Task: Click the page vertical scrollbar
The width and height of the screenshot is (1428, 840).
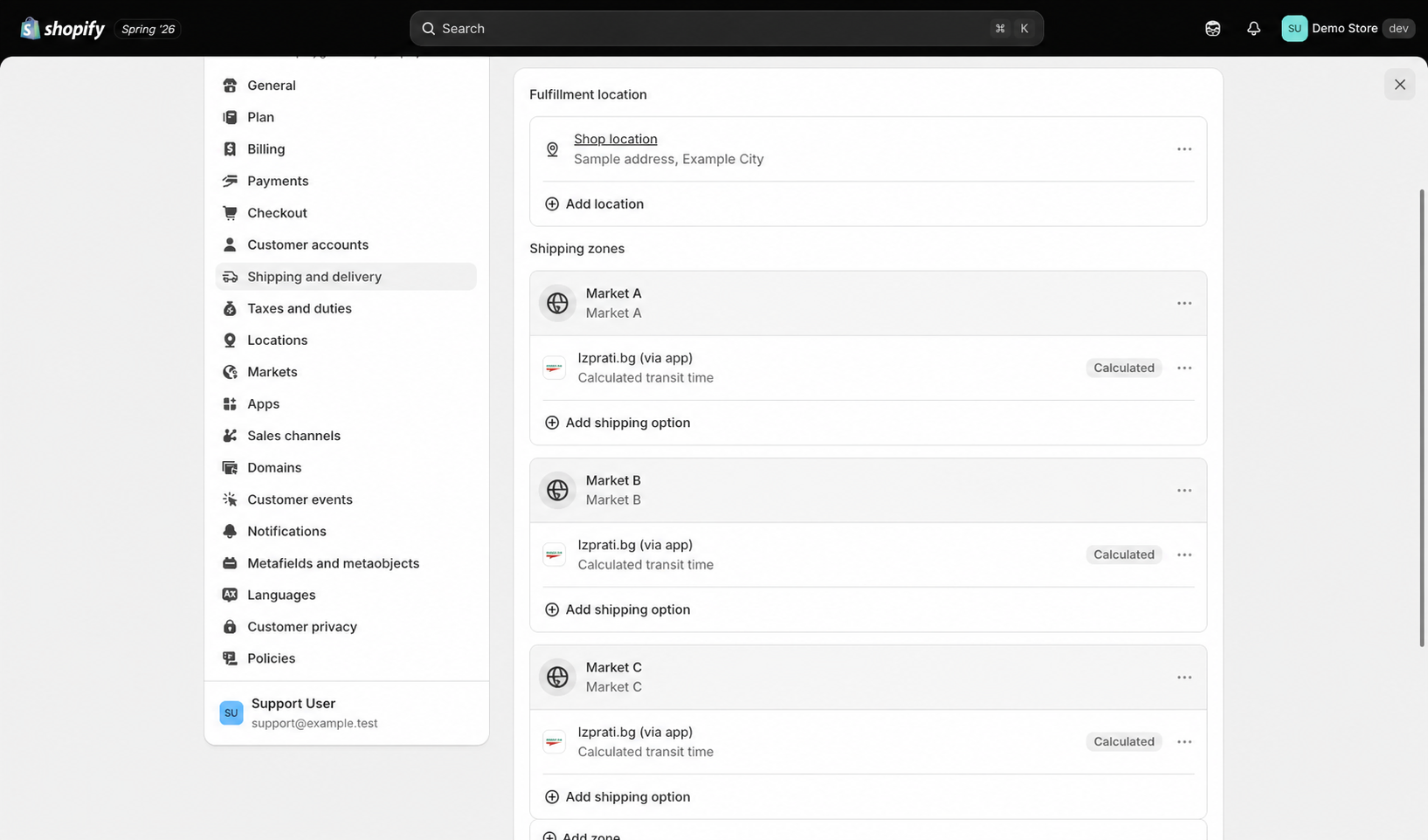Action: (x=1422, y=417)
